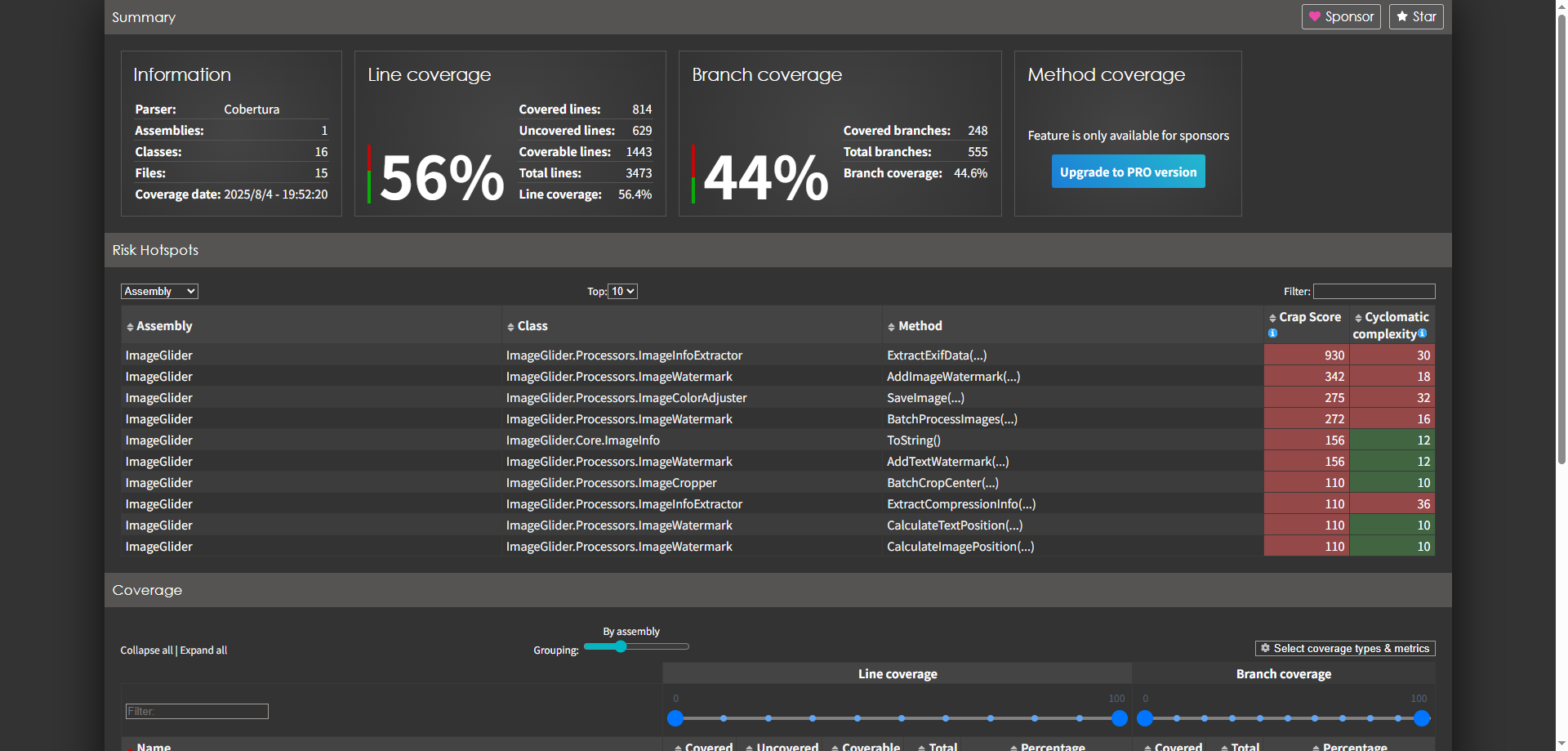
Task: Open the Crap Score info icon
Action: 1272,333
